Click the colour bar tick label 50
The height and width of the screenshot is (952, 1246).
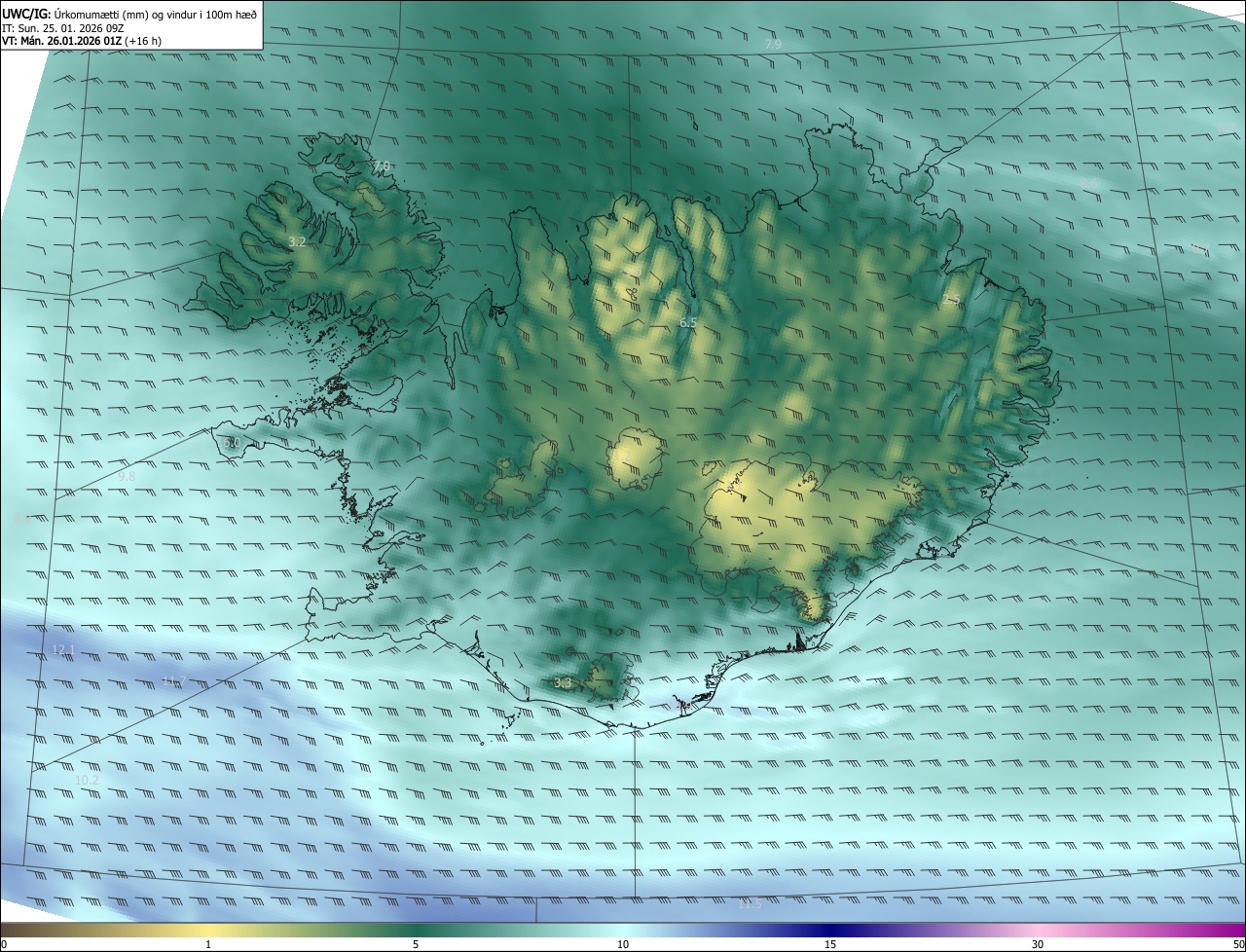point(1238,944)
